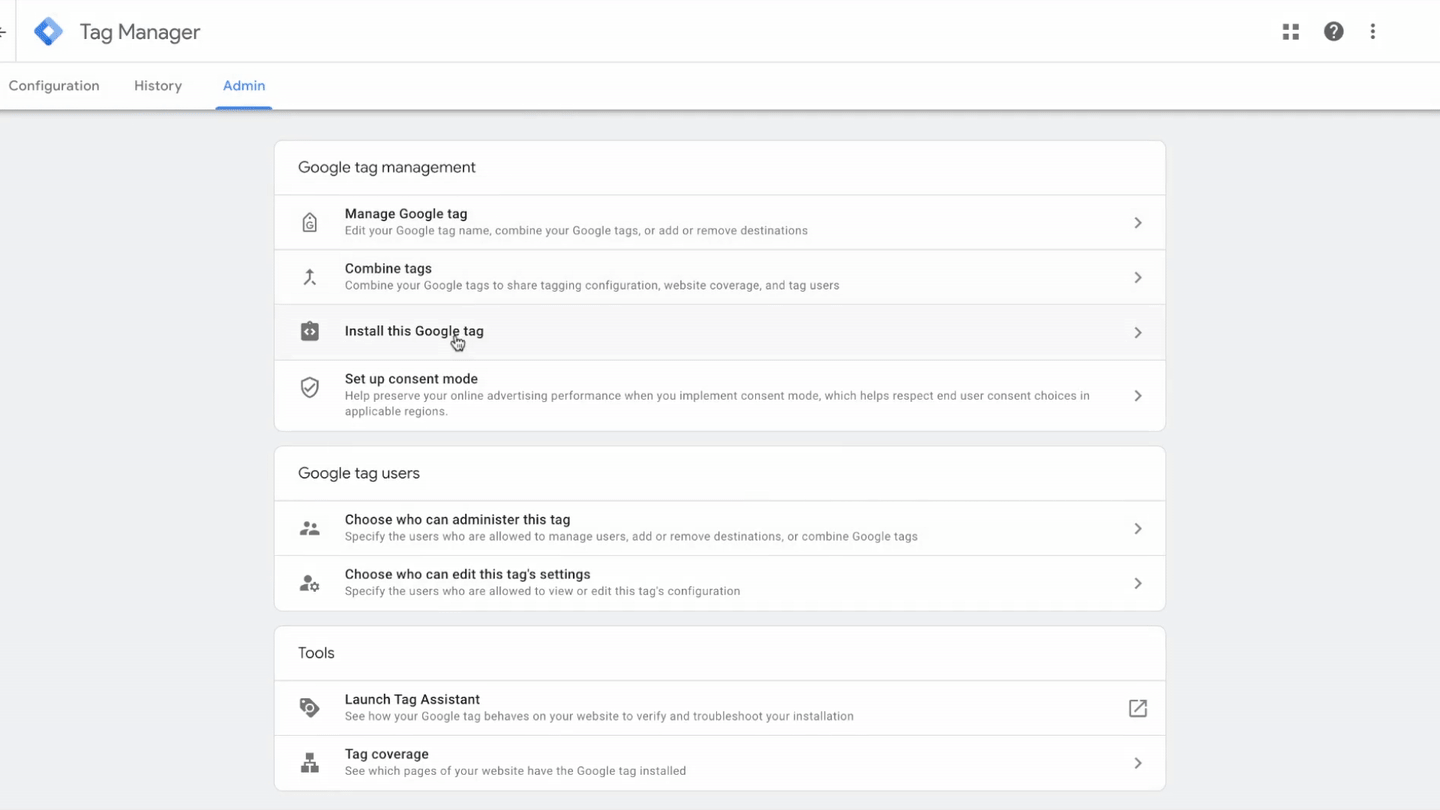Click the Combine tags merge icon

click(x=310, y=277)
